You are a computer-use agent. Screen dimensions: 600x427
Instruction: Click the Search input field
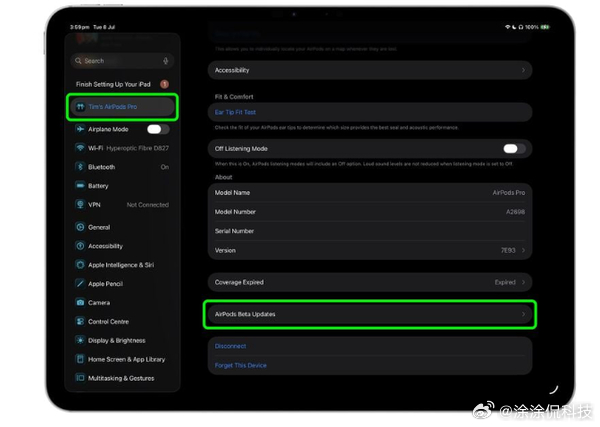[122, 61]
